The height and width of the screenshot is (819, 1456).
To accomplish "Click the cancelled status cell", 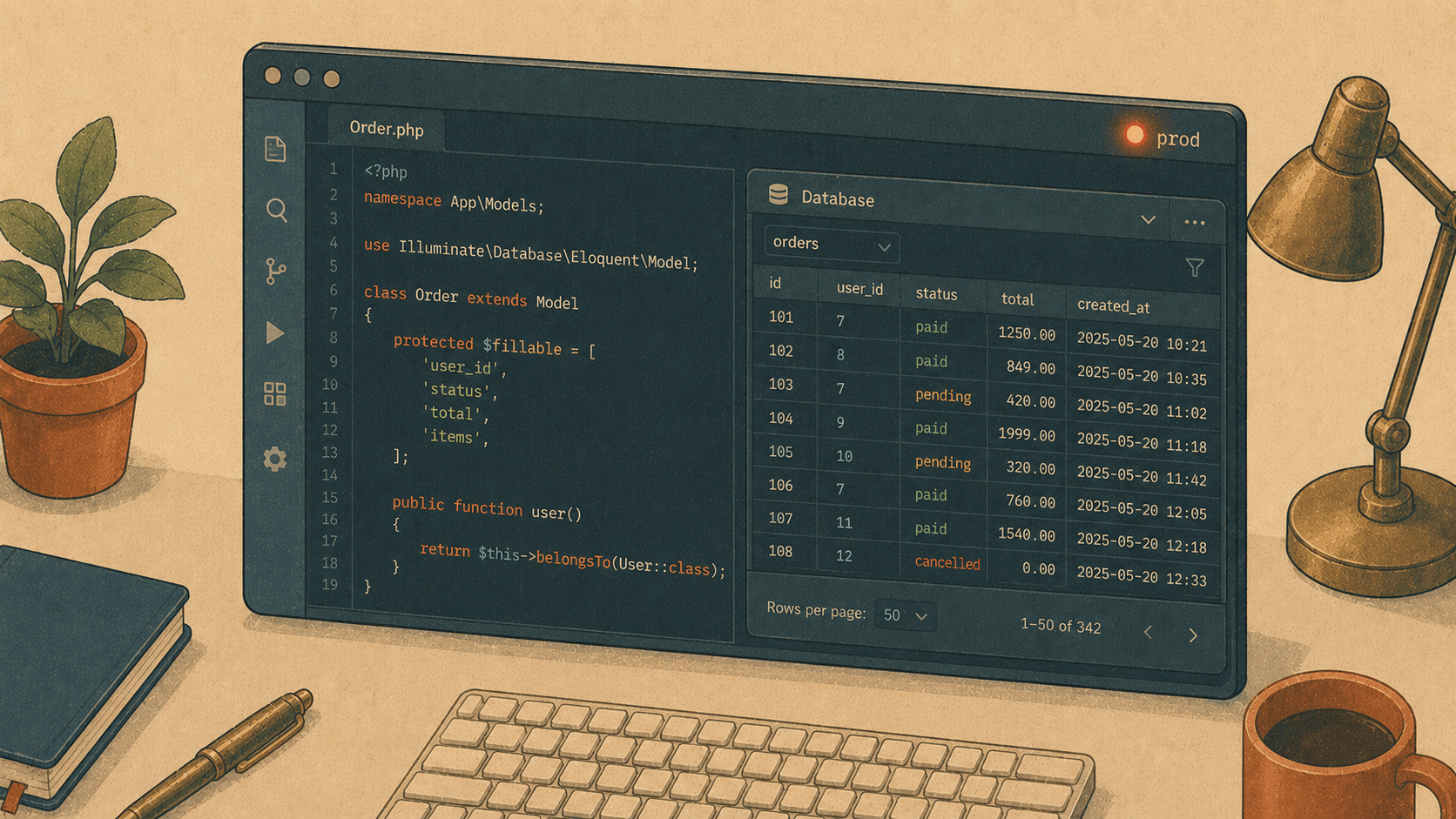I will pos(947,563).
